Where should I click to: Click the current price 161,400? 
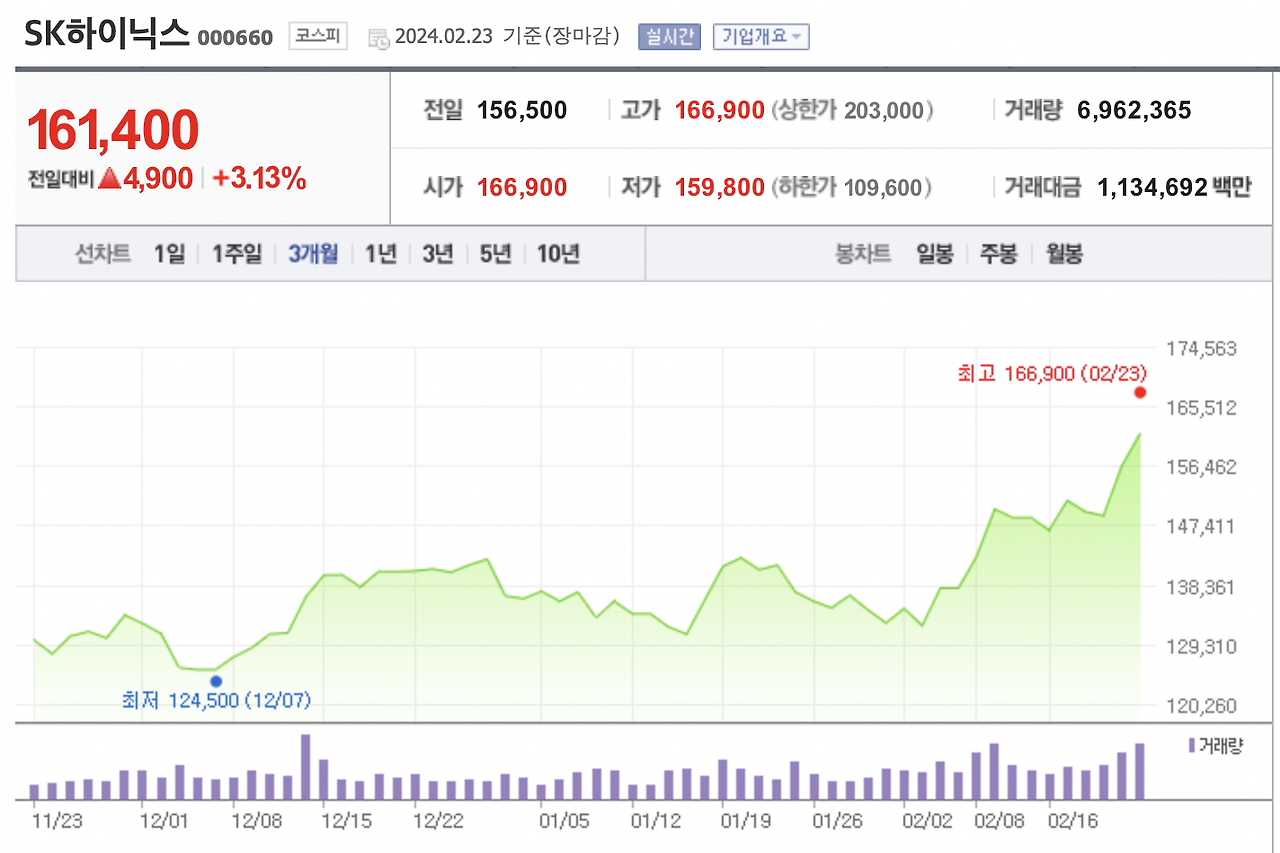point(113,129)
